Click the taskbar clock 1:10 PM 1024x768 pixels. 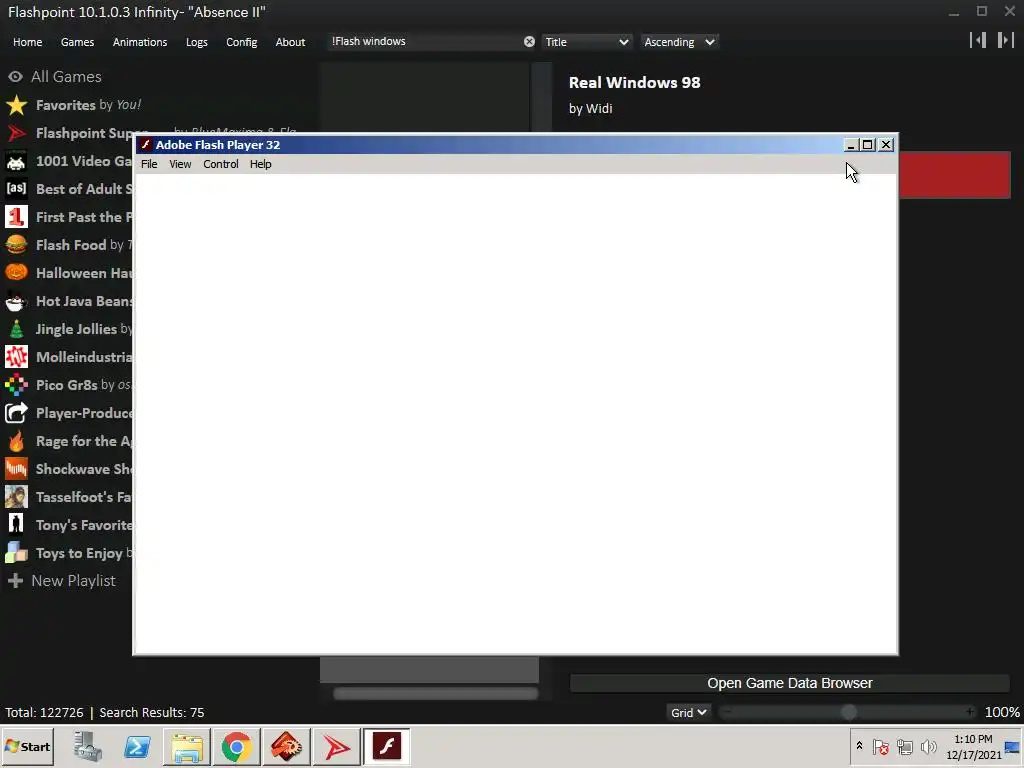coord(973,746)
